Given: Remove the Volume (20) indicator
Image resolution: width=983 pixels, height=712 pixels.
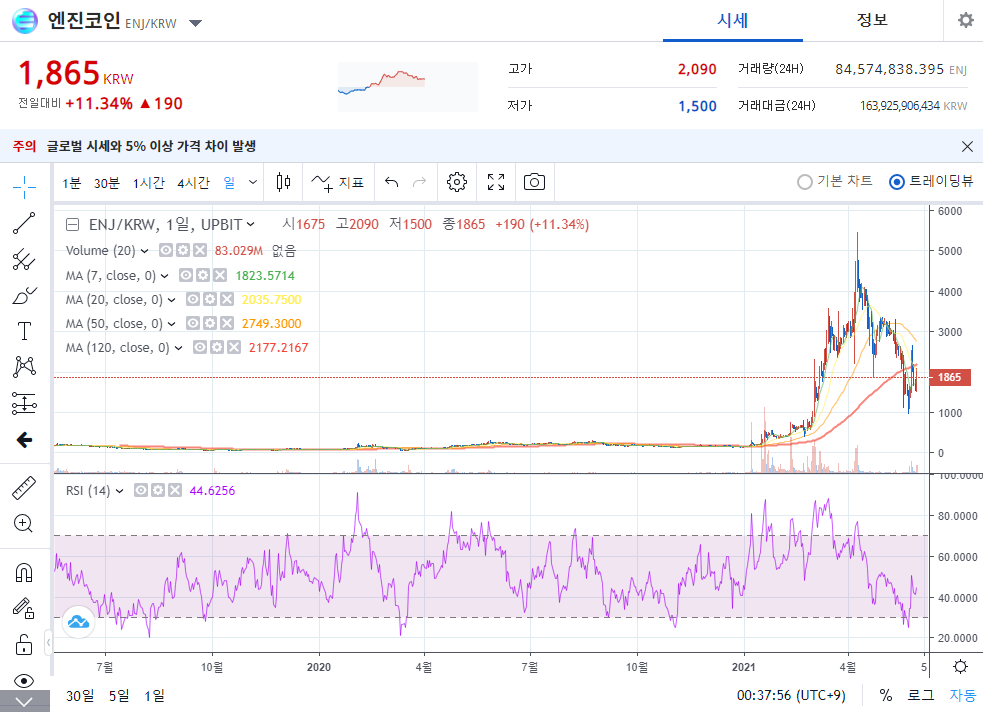Looking at the screenshot, I should point(199,251).
